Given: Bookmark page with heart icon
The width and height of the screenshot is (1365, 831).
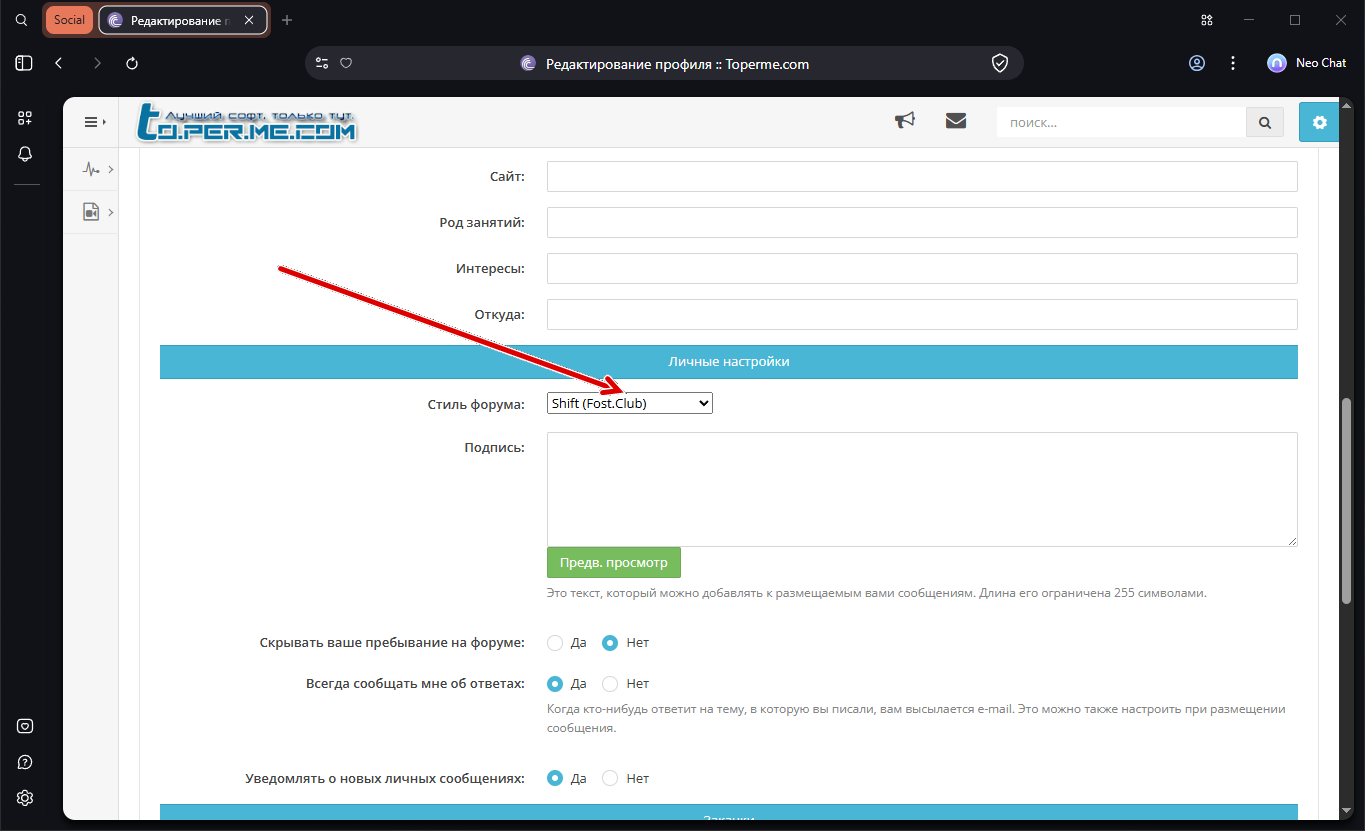Looking at the screenshot, I should (x=346, y=63).
